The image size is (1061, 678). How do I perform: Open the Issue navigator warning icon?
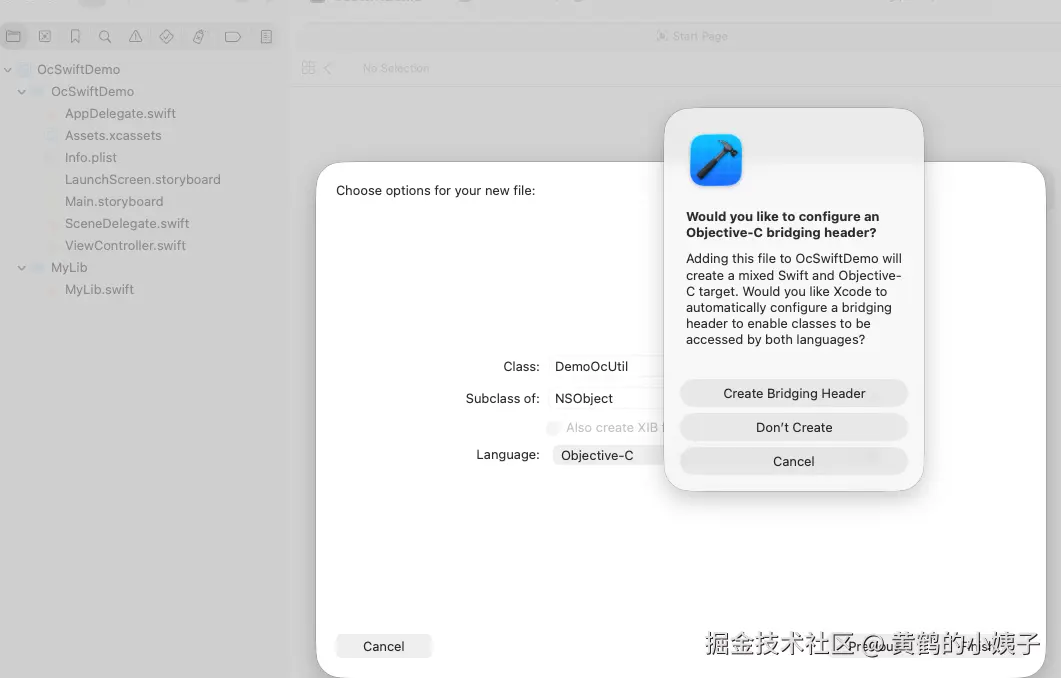coord(135,37)
